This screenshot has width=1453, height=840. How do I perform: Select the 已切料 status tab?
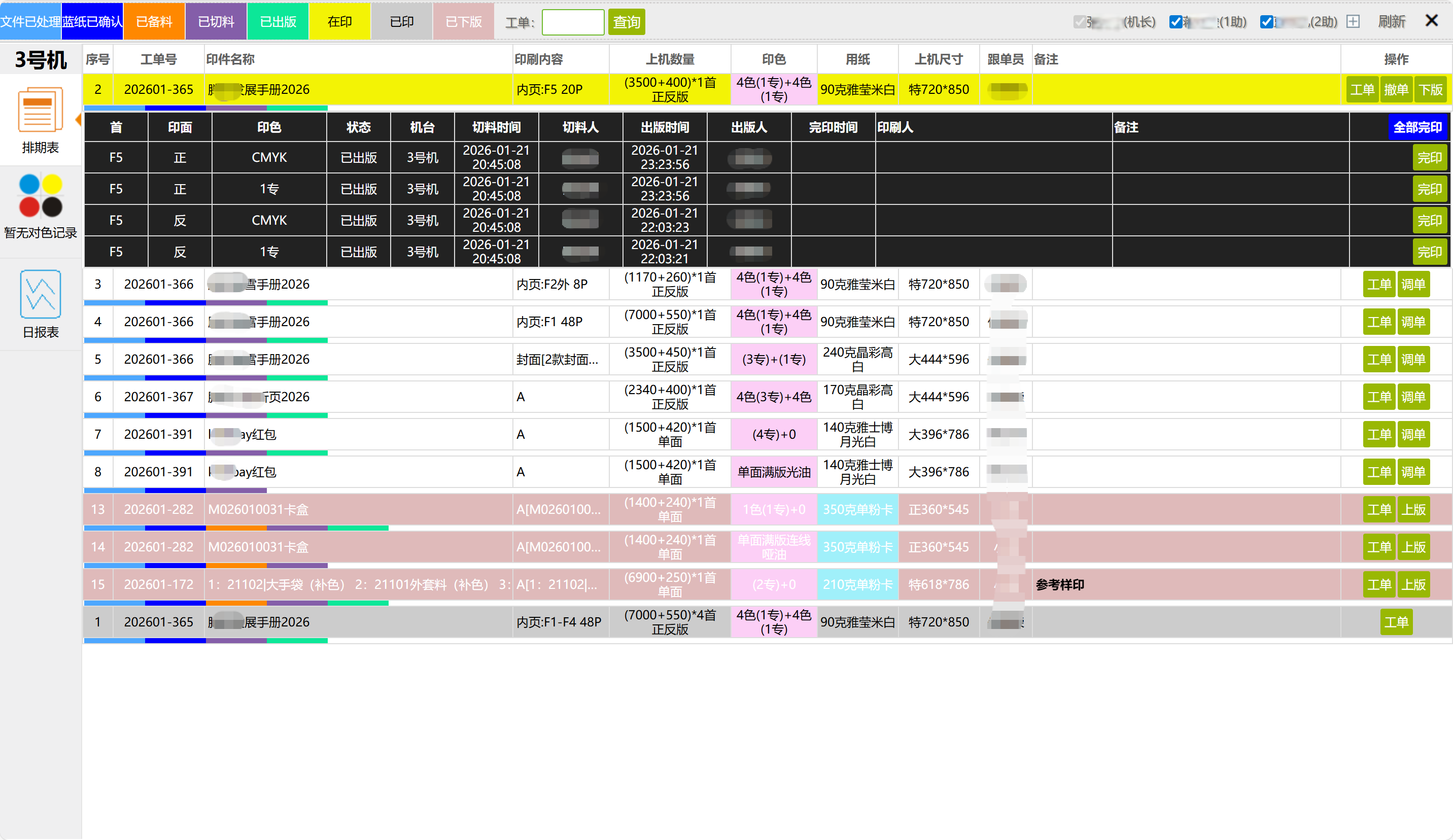coord(216,22)
